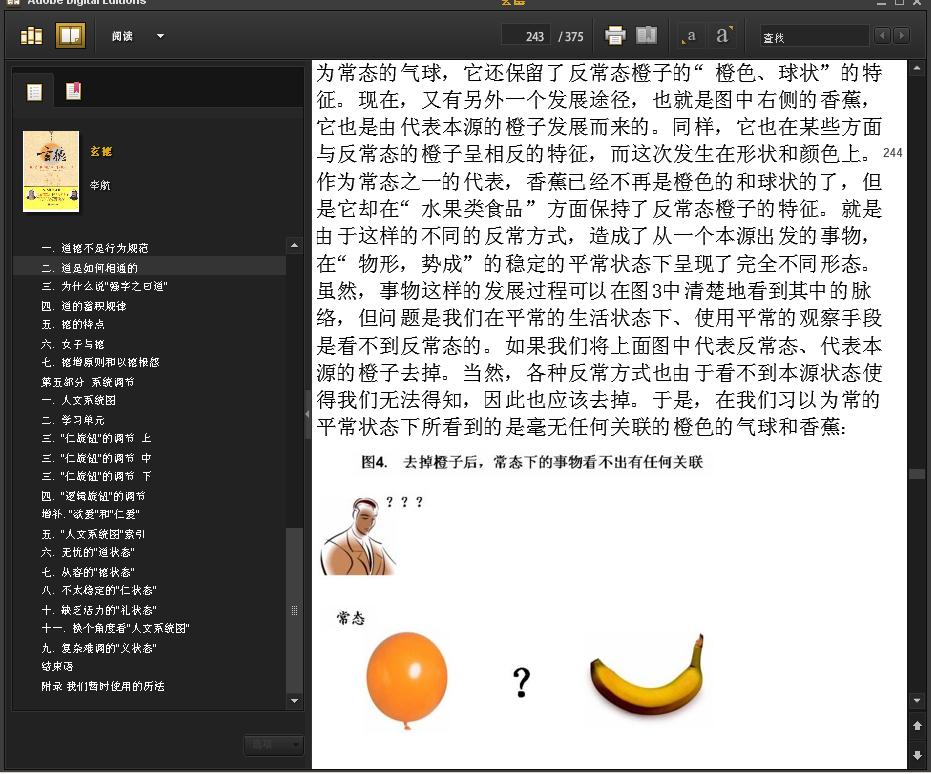Go to next search result arrow
The image size is (931, 774).
[901, 36]
